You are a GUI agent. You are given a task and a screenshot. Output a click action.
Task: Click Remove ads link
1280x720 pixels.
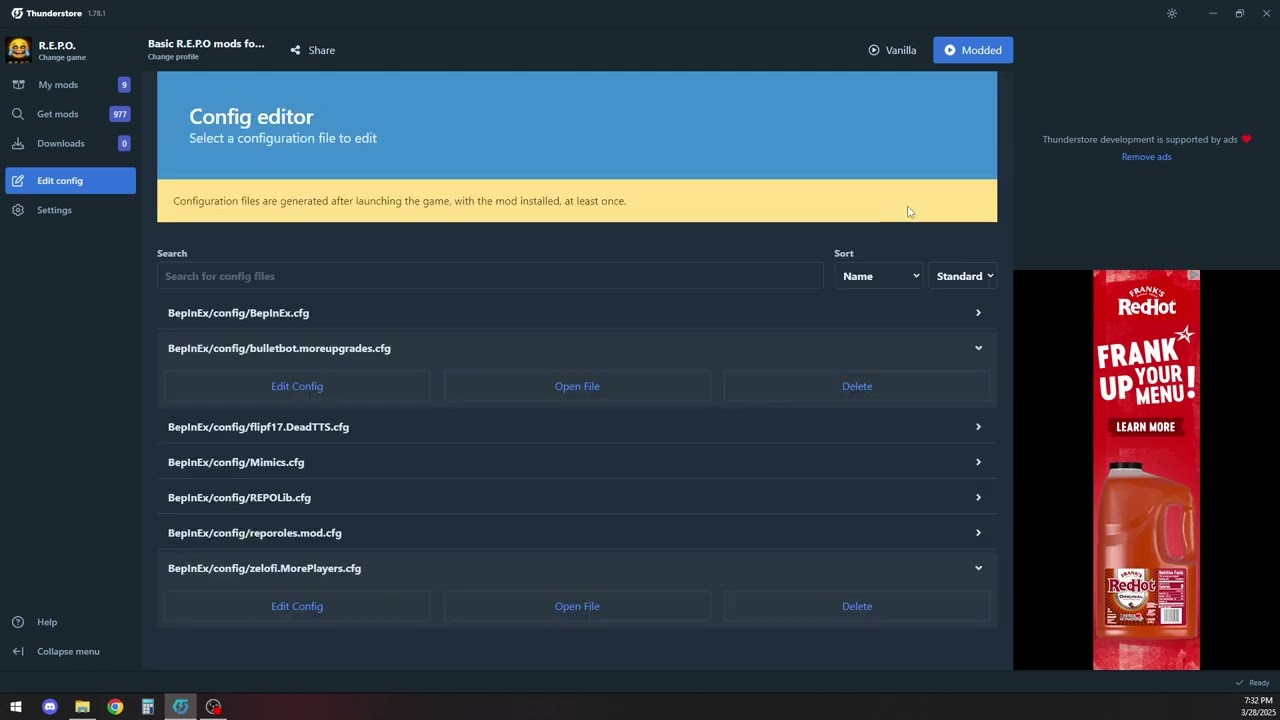pos(1146,157)
